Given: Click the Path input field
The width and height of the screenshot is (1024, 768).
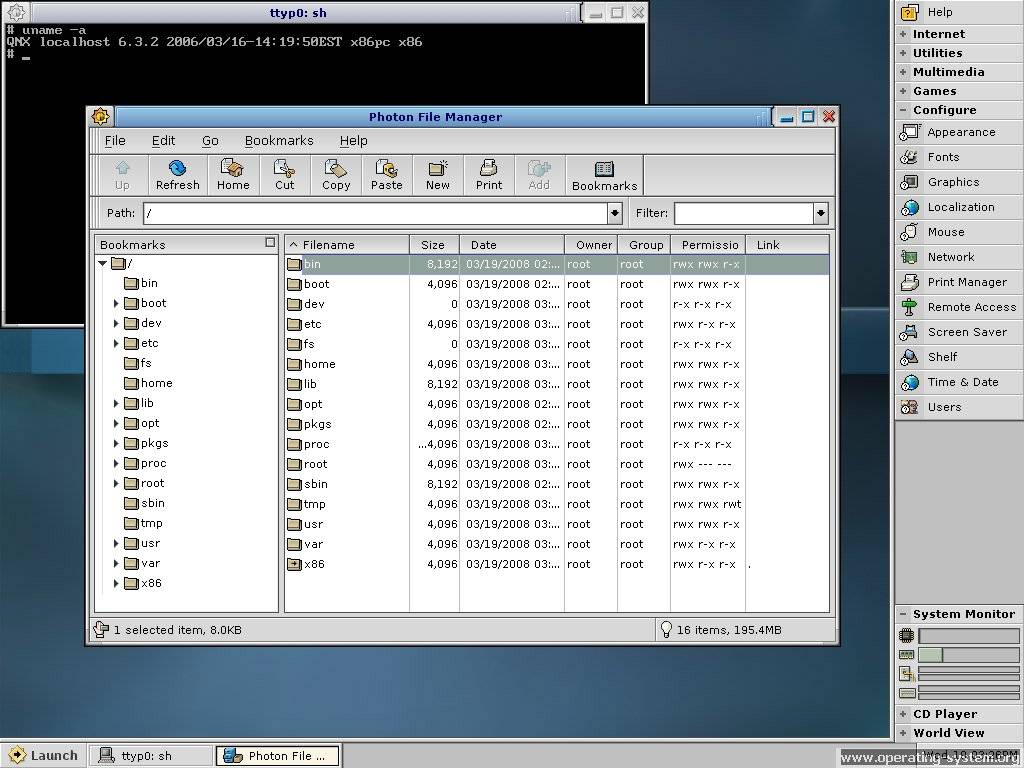Looking at the screenshot, I should pos(376,213).
